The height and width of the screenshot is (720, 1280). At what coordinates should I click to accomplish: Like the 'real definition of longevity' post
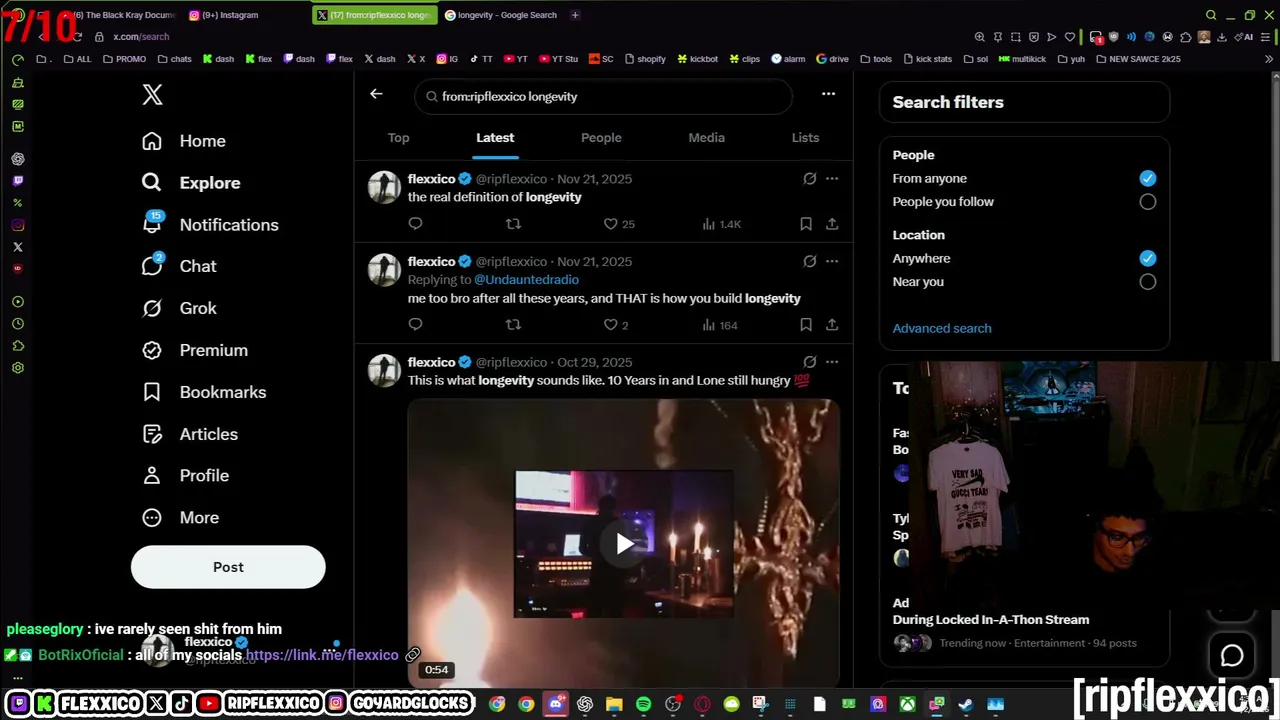coord(619,224)
